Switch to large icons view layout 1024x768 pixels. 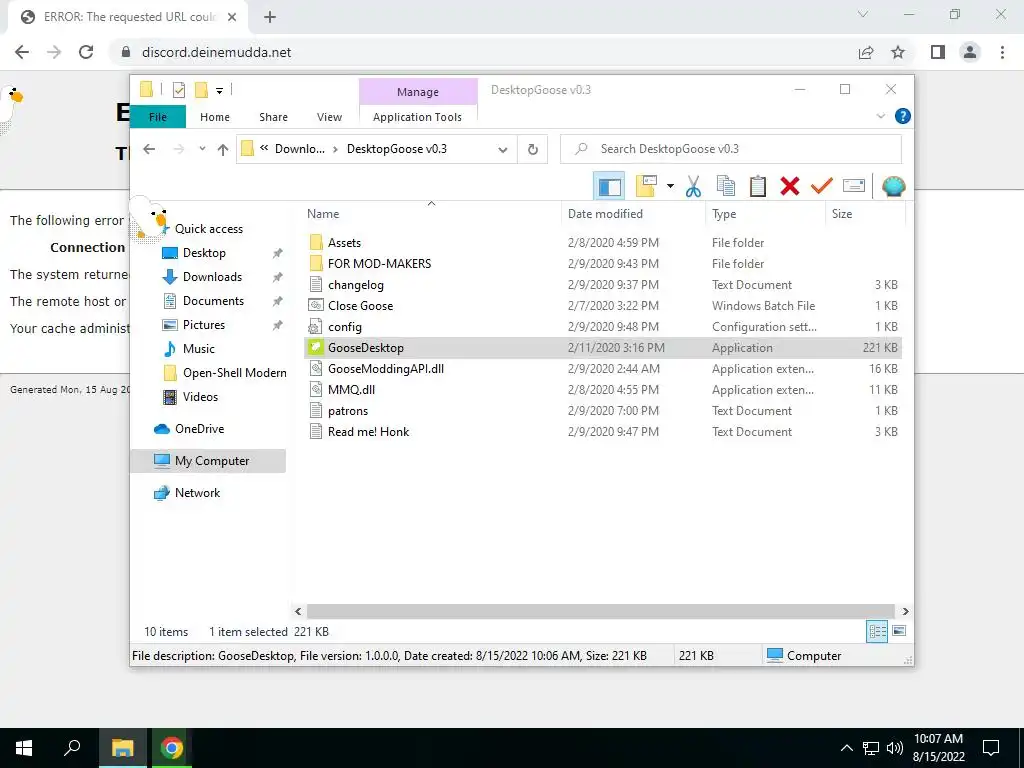tap(899, 631)
